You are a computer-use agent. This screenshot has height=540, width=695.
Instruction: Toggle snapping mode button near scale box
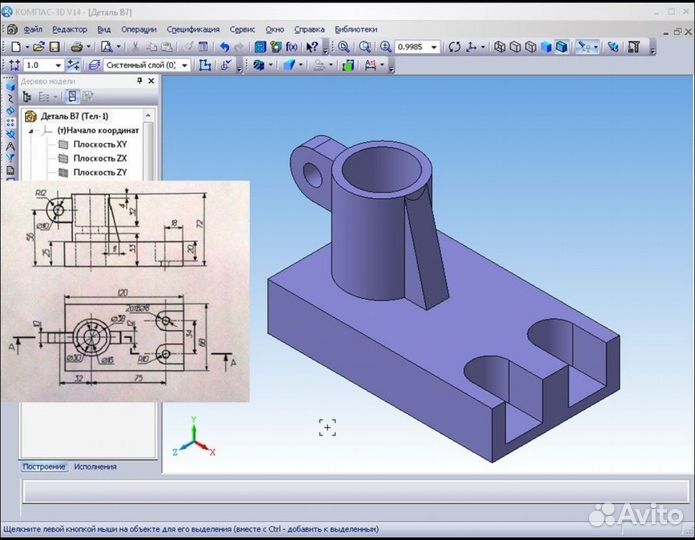pyautogui.click(x=73, y=65)
